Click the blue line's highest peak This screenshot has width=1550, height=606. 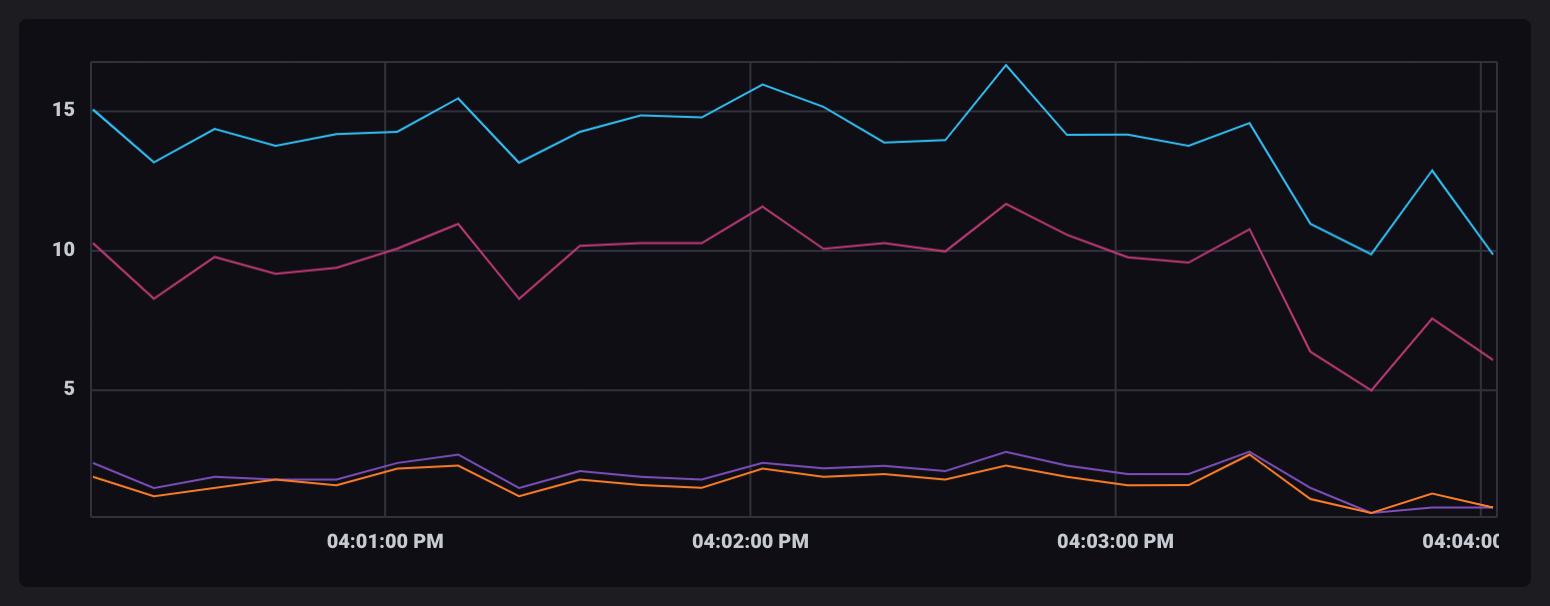coord(1006,65)
